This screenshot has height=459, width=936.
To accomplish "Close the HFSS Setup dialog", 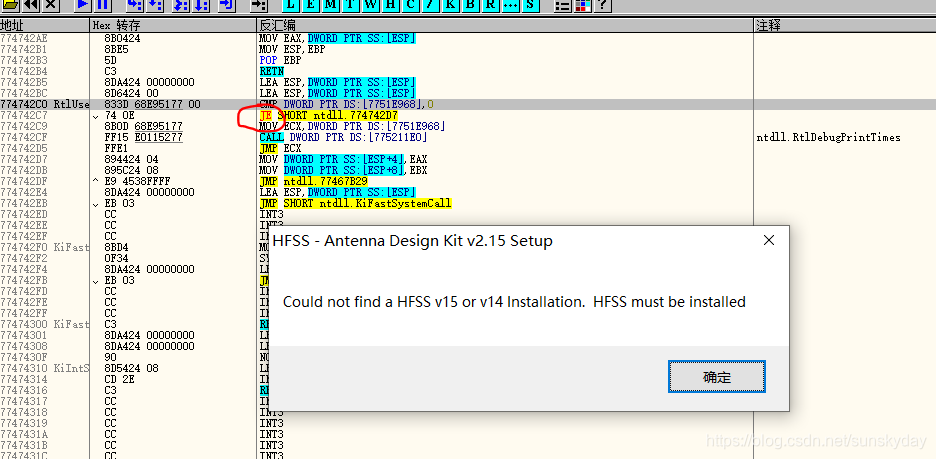I will click(x=769, y=241).
